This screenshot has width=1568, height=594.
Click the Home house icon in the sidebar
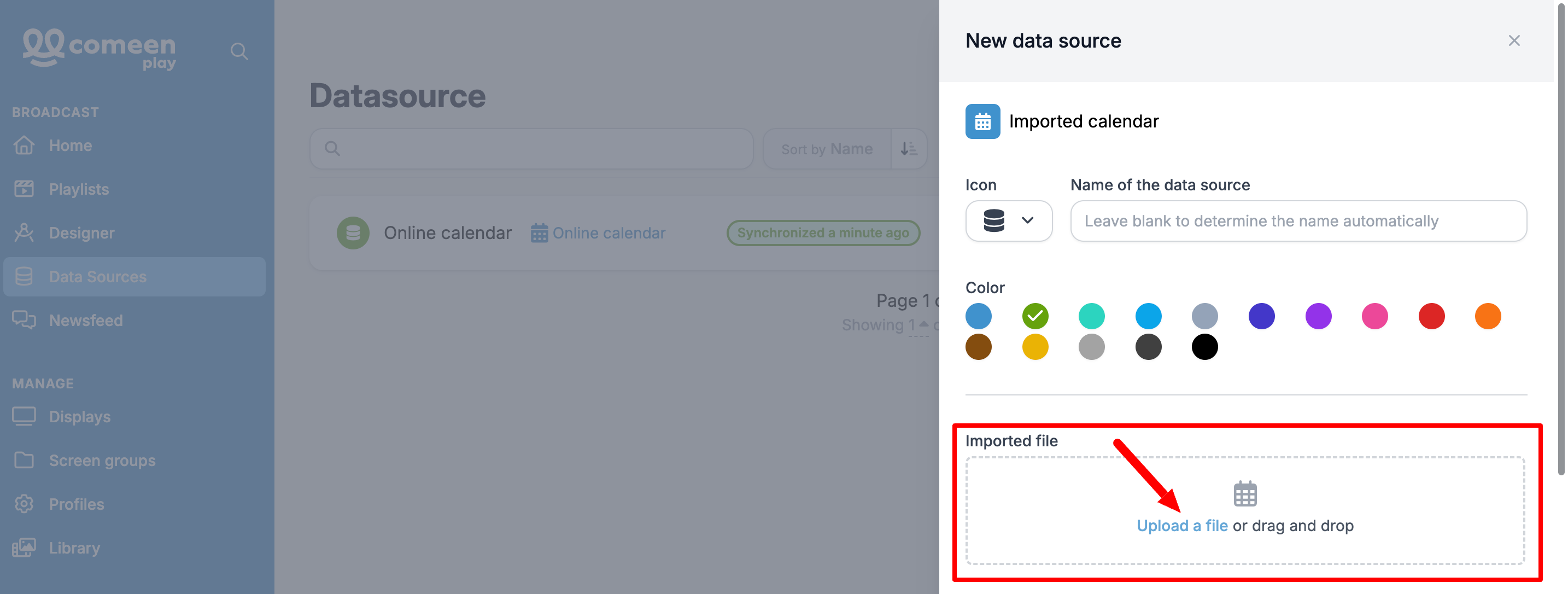(x=25, y=145)
